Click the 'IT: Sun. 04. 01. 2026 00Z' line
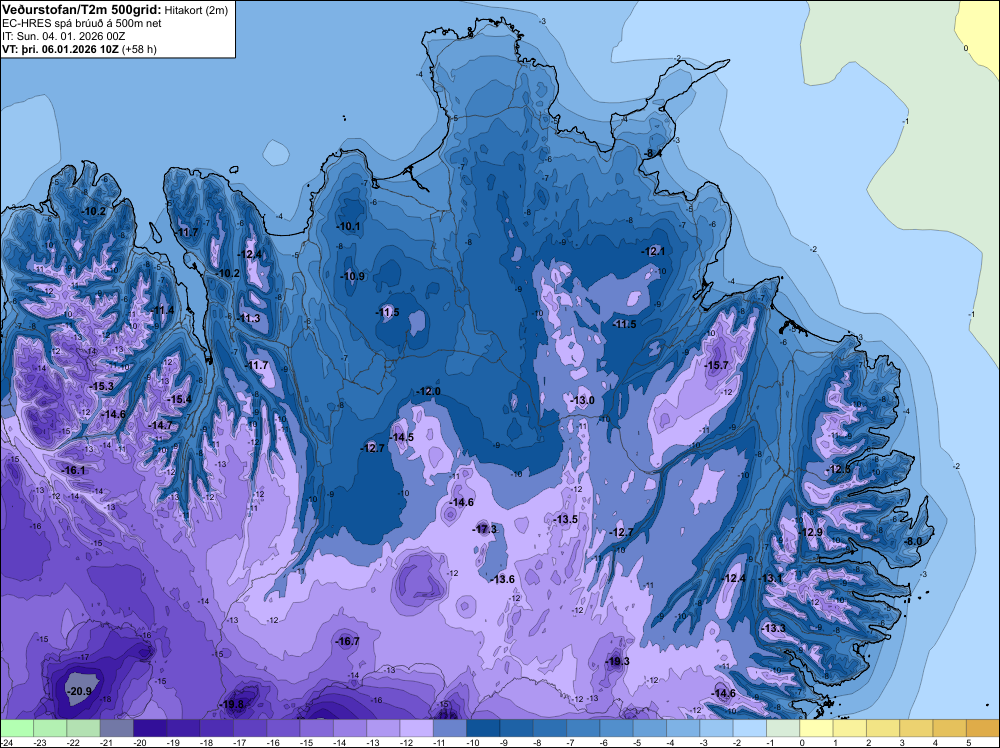1000x748 pixels. tap(64, 36)
